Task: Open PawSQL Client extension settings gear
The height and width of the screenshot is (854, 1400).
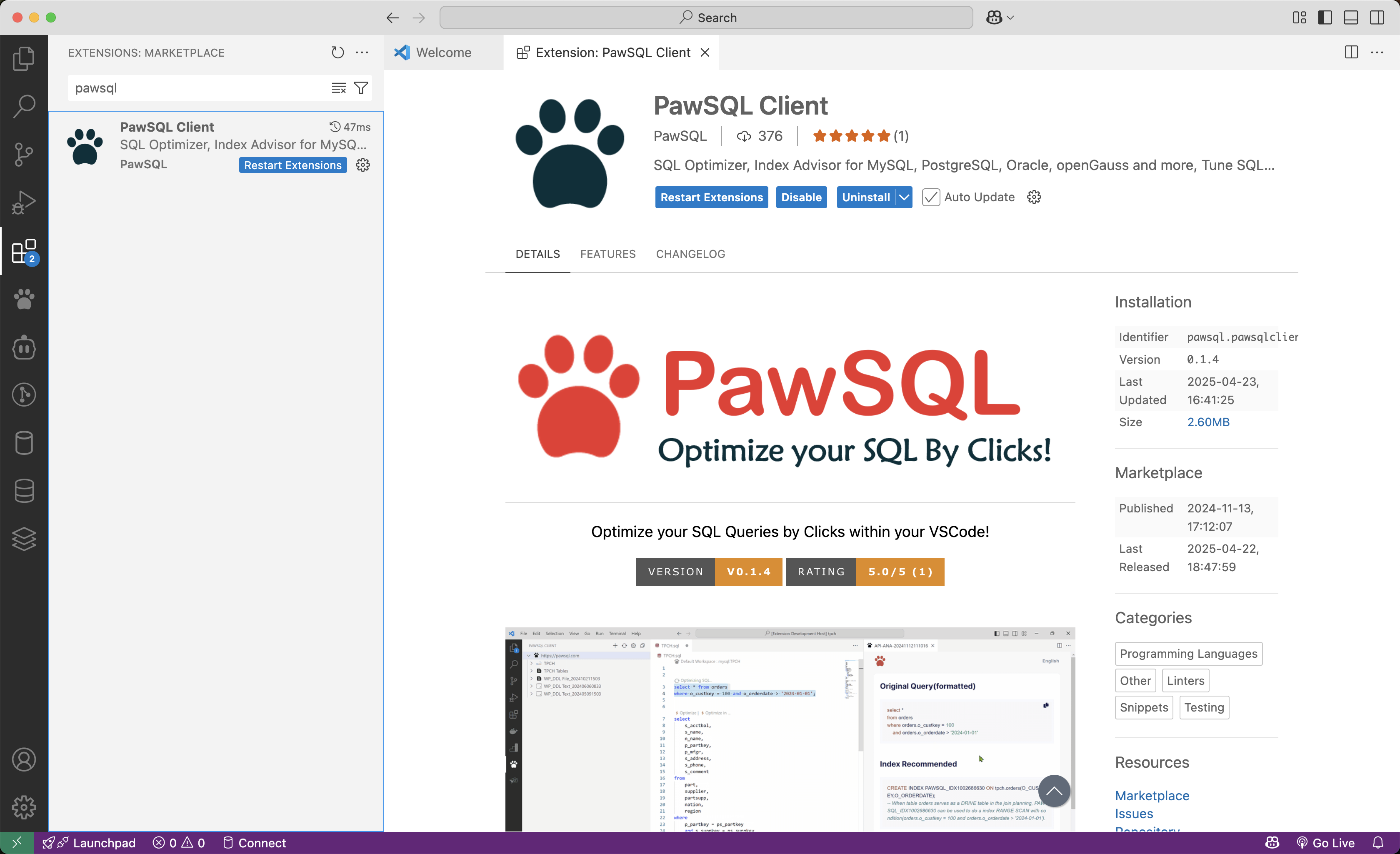Action: tap(362, 165)
